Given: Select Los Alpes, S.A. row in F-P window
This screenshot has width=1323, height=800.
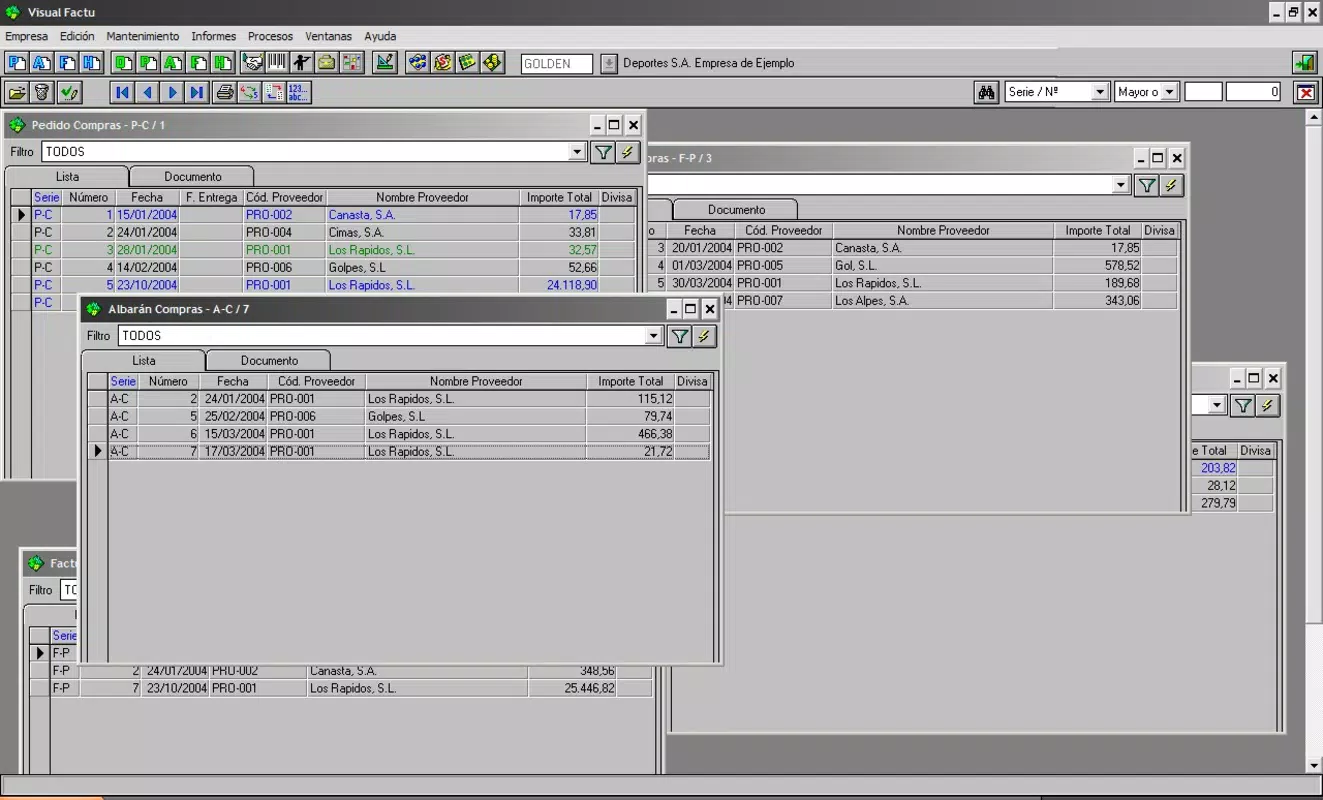Looking at the screenshot, I should 915,300.
